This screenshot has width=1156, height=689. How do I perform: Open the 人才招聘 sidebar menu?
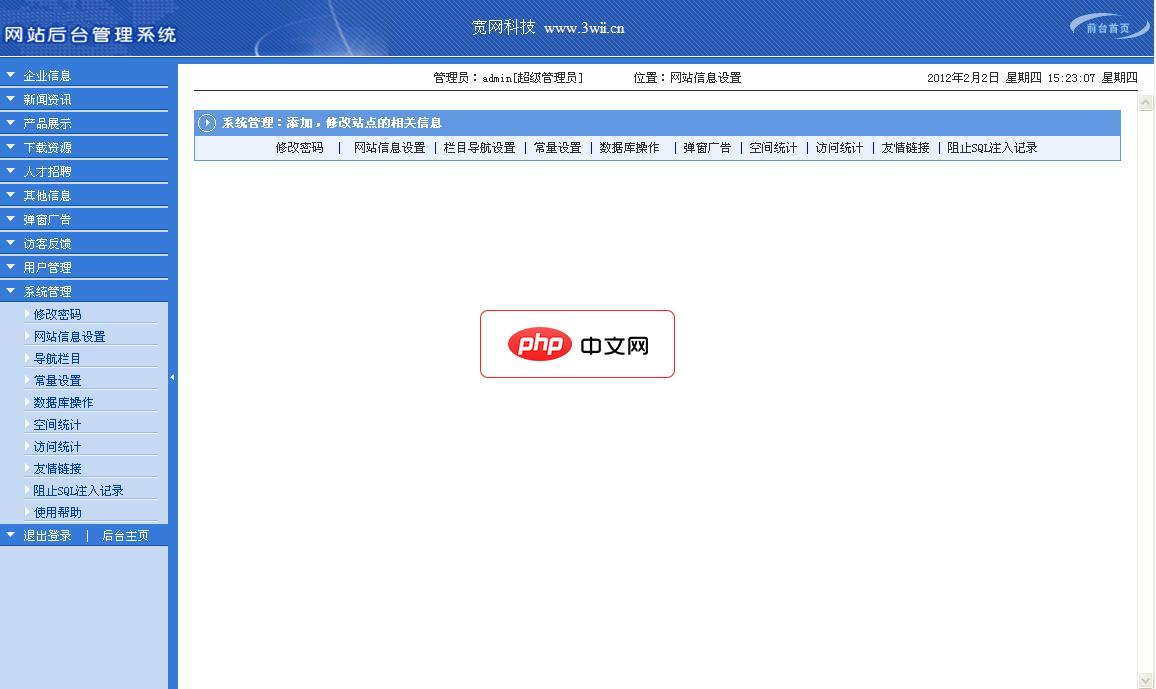[x=47, y=172]
